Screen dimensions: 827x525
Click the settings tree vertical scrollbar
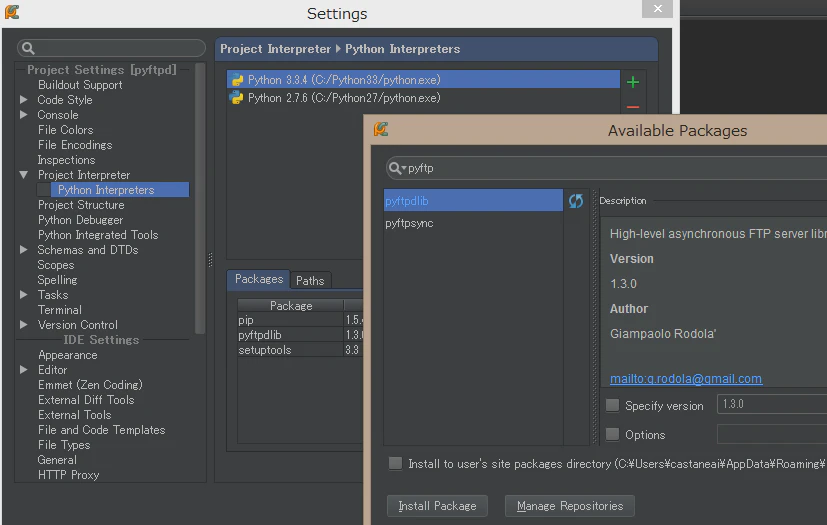(x=200, y=198)
